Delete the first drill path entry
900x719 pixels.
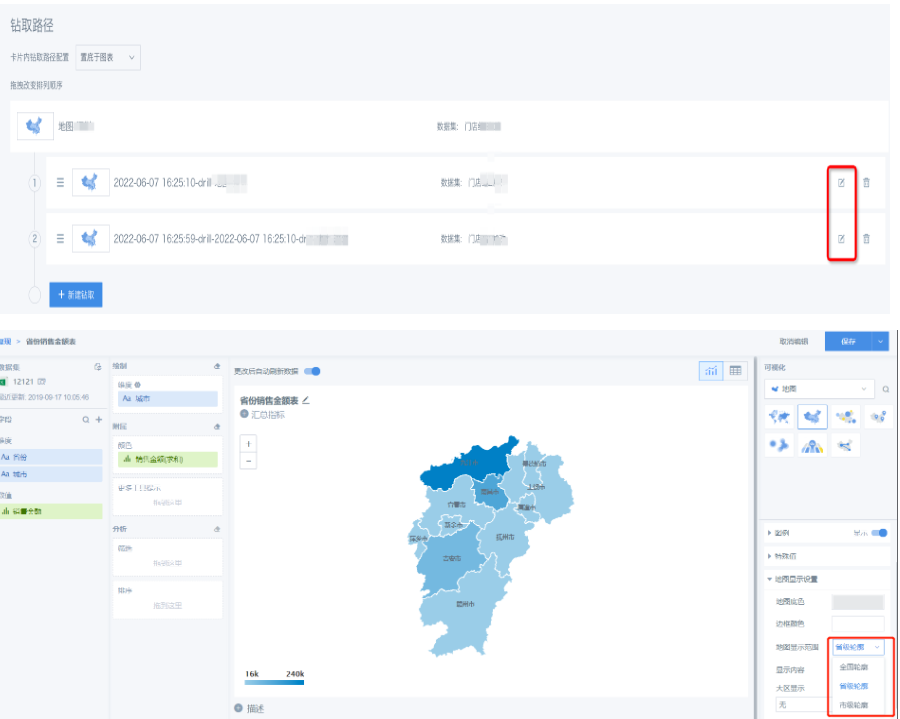[866, 182]
